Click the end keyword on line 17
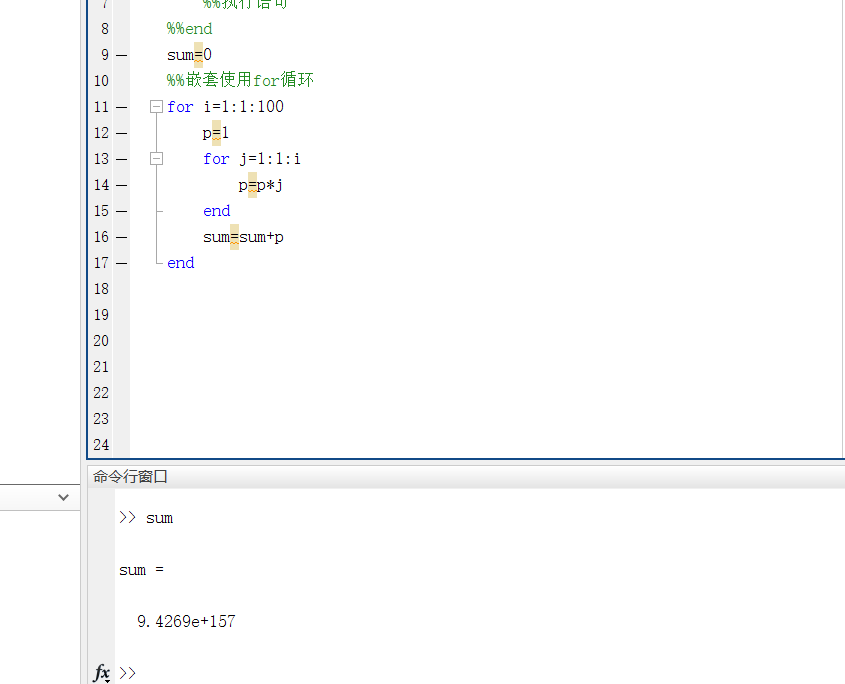This screenshot has height=684, width=845. pos(180,262)
